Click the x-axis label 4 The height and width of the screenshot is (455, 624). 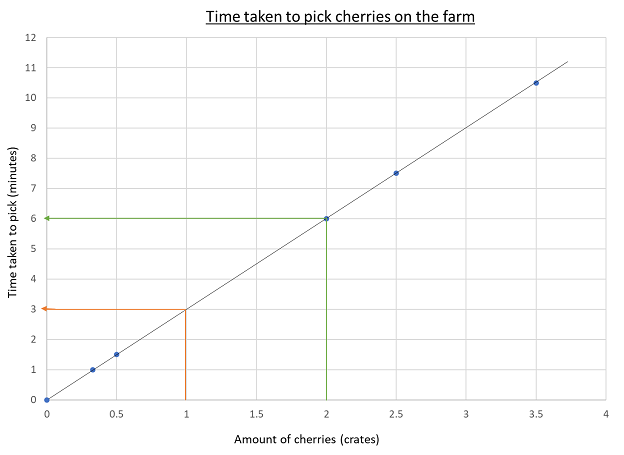tap(605, 412)
